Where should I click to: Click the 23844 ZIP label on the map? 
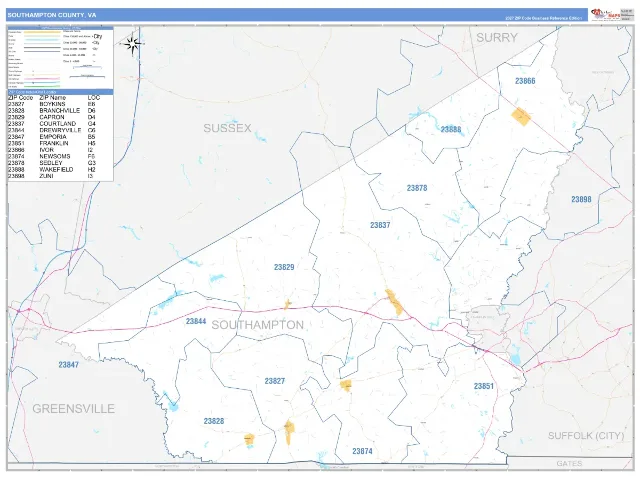[196, 321]
